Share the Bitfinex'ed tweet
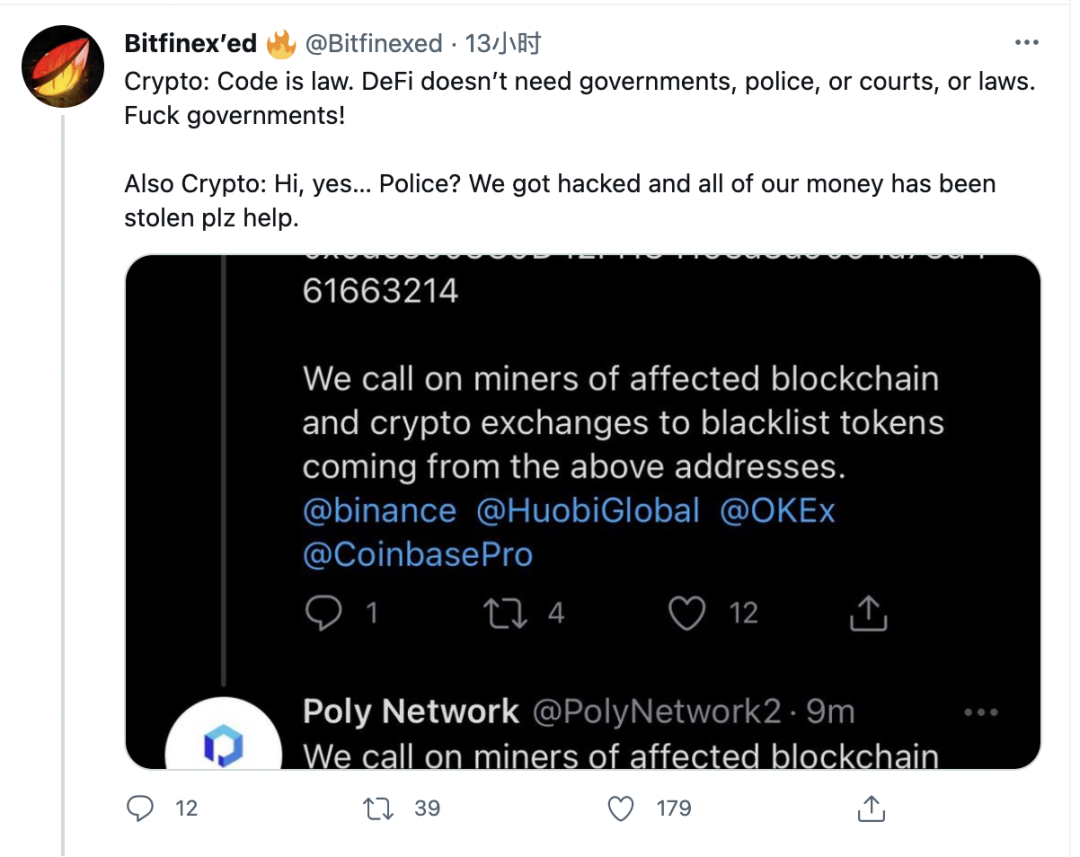 coord(871,808)
